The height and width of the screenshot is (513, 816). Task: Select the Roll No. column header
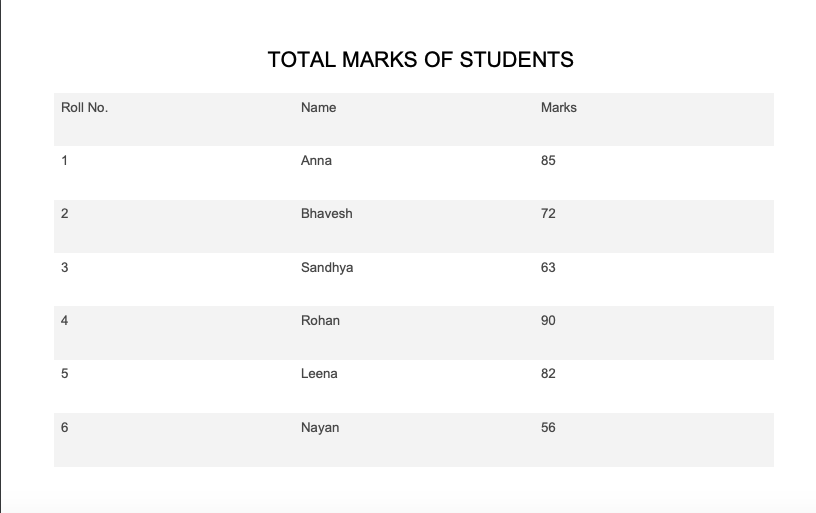(x=84, y=108)
